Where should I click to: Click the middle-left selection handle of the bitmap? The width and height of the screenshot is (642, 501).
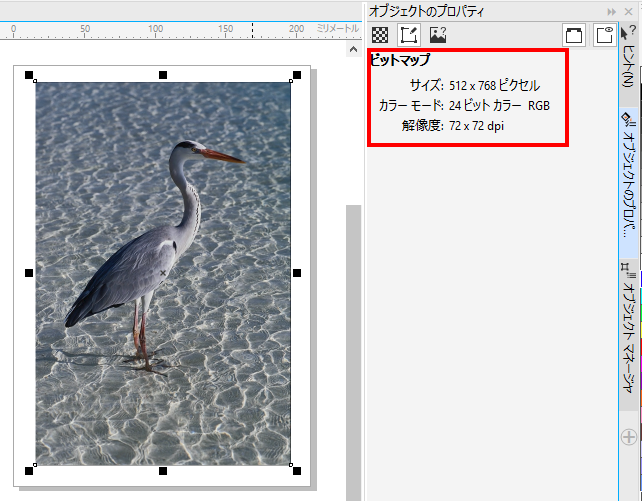29,273
